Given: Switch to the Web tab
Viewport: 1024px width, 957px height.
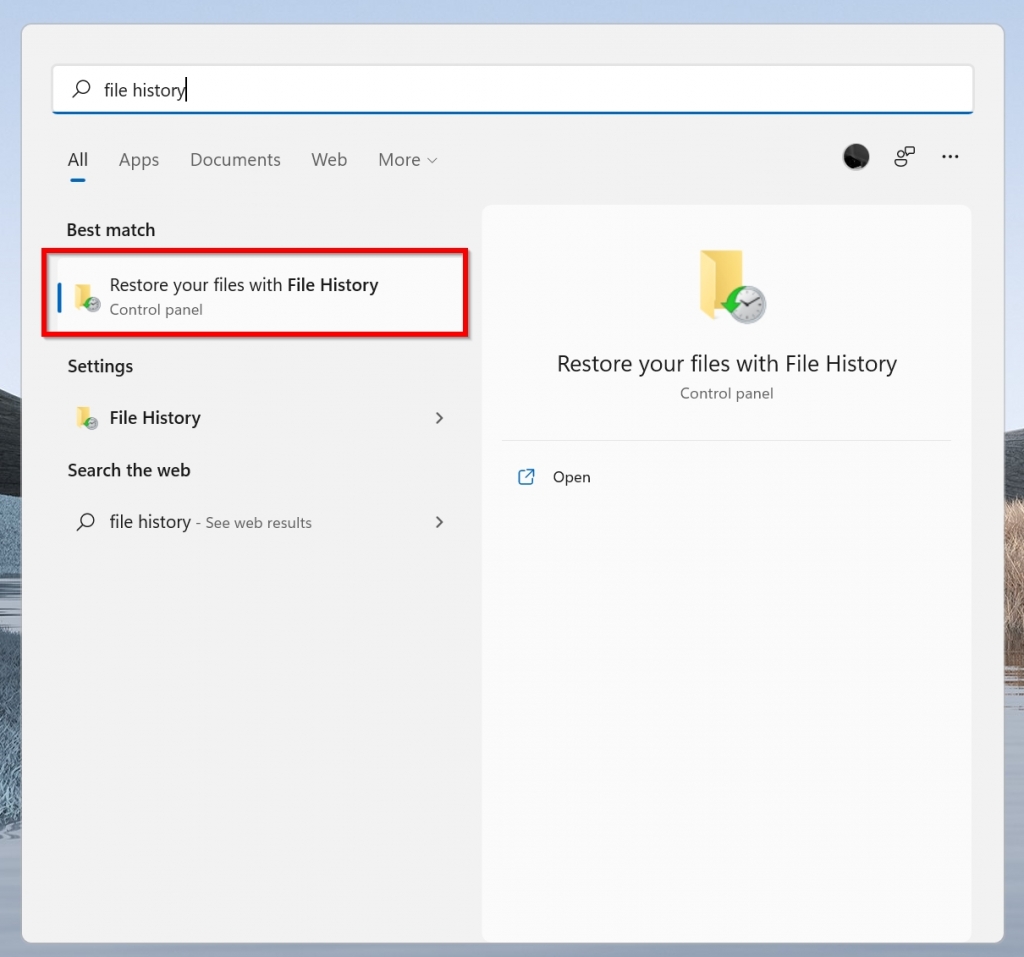Looking at the screenshot, I should (329, 160).
